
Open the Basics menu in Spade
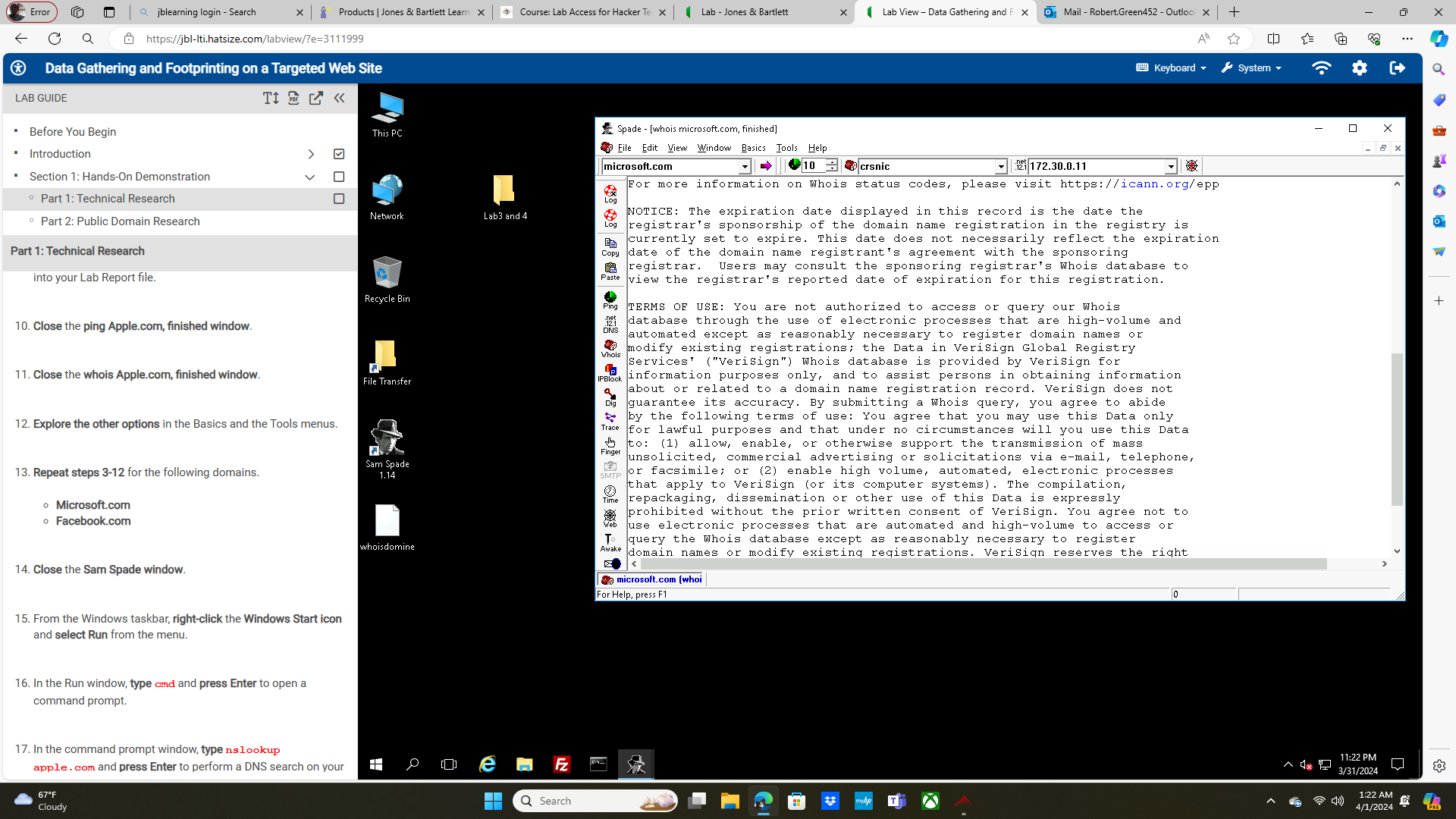753,148
